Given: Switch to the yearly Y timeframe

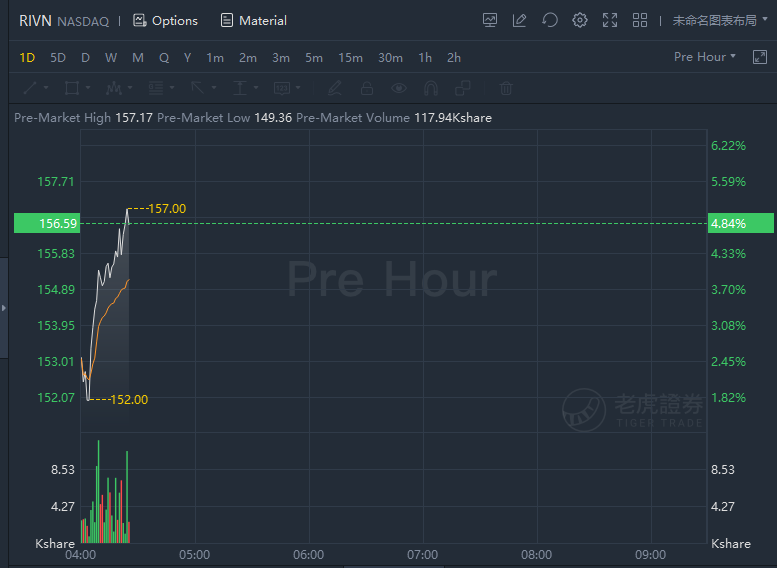Looking at the screenshot, I should [187, 58].
